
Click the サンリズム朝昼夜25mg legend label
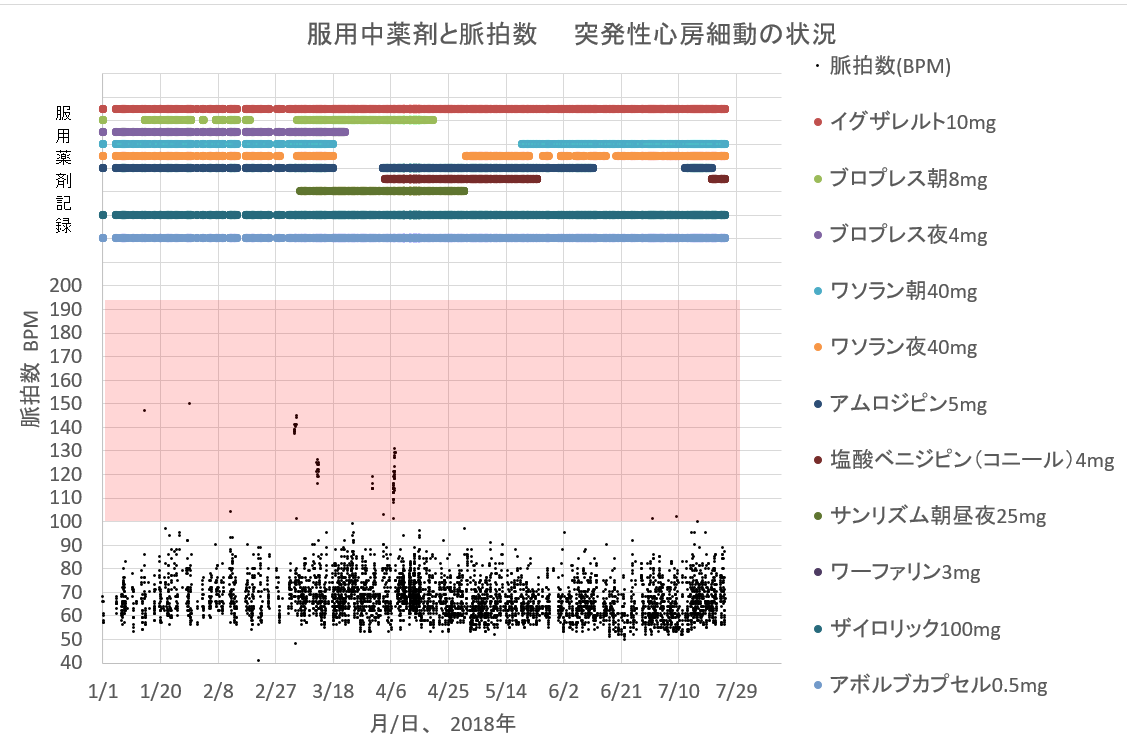(x=938, y=516)
